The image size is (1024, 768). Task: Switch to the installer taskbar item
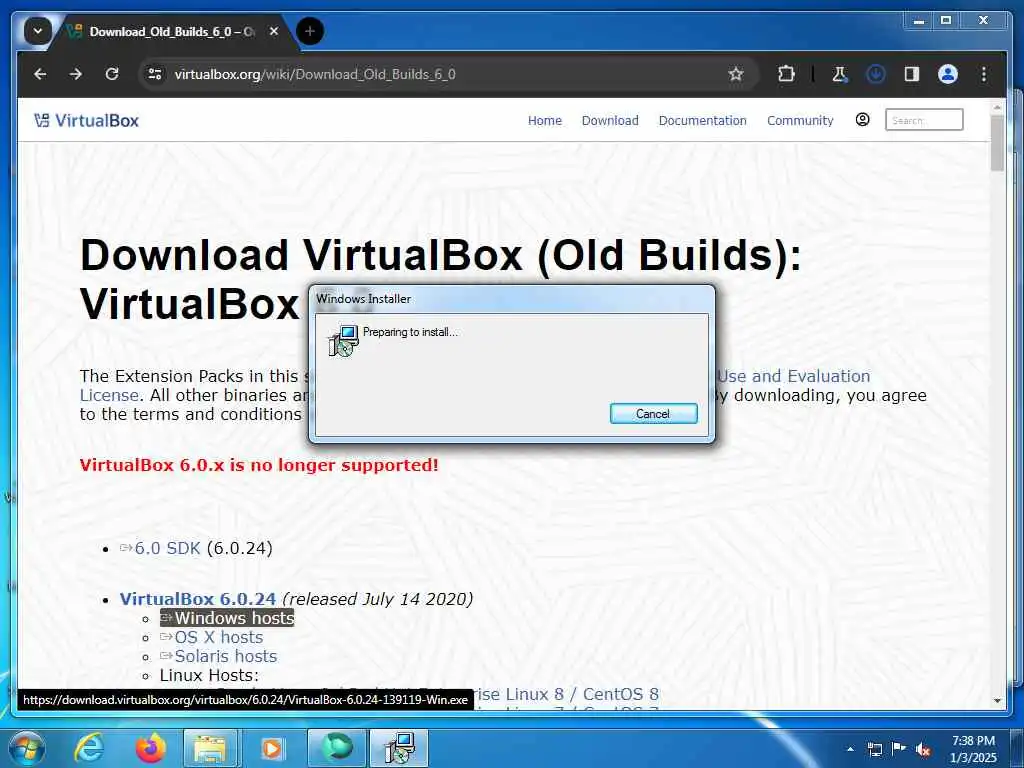coord(399,748)
